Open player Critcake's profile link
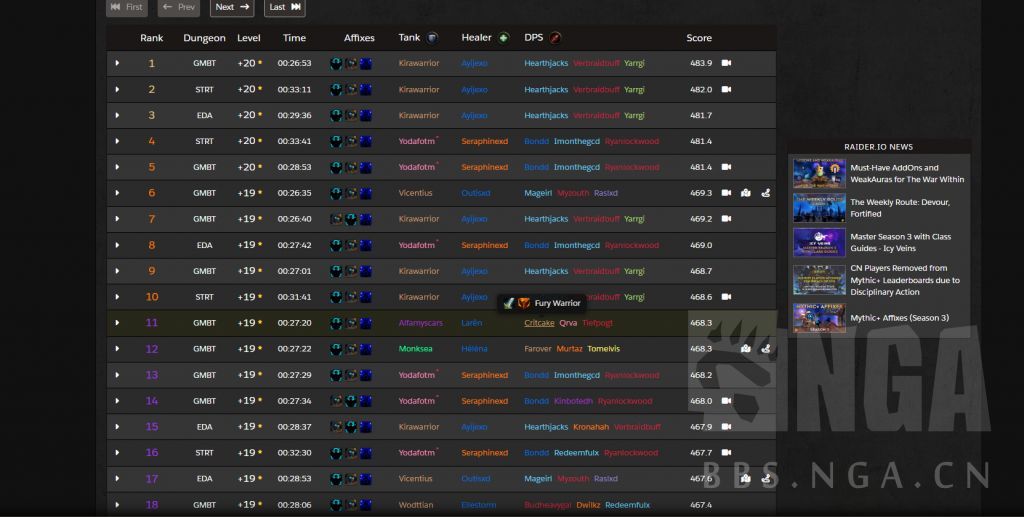The width and height of the screenshot is (1024, 517). [538, 323]
